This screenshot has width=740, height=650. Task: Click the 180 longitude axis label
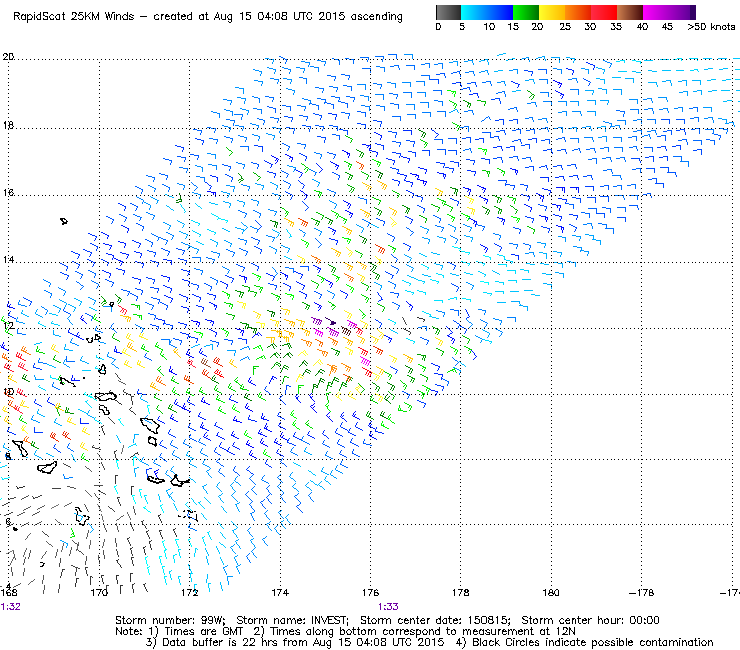coord(551,592)
